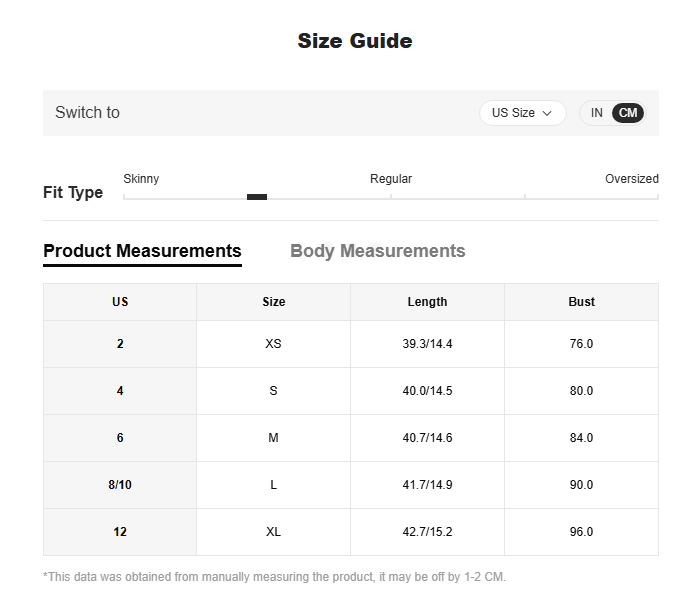Viewport: 674px width, 598px height.
Task: Click the chevron arrow beside US Size
Action: click(547, 113)
